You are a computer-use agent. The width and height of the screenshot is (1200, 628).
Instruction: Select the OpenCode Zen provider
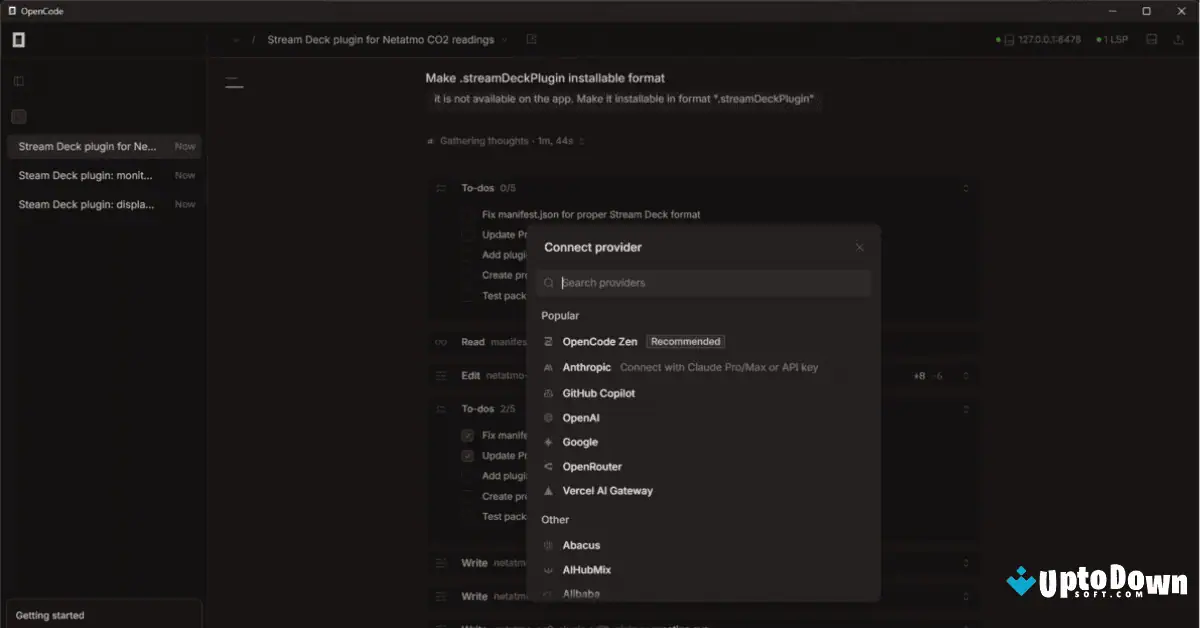pyautogui.click(x=600, y=341)
